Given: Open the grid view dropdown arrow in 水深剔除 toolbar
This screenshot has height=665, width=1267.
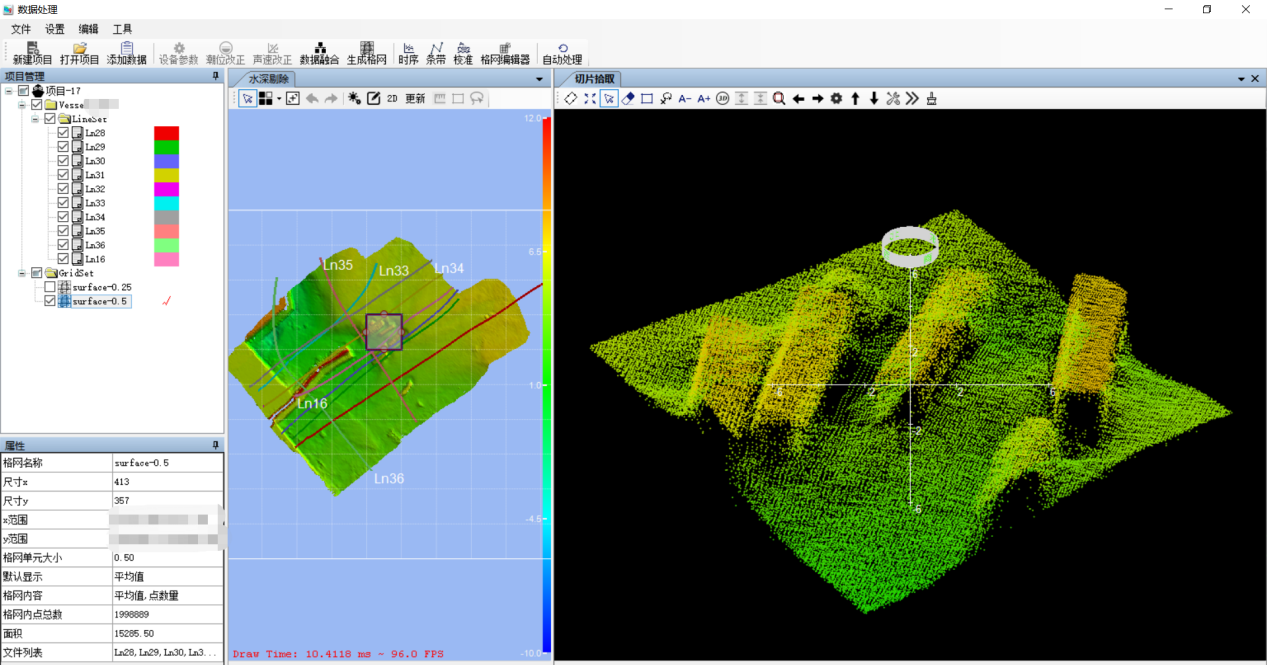Looking at the screenshot, I should [279, 98].
